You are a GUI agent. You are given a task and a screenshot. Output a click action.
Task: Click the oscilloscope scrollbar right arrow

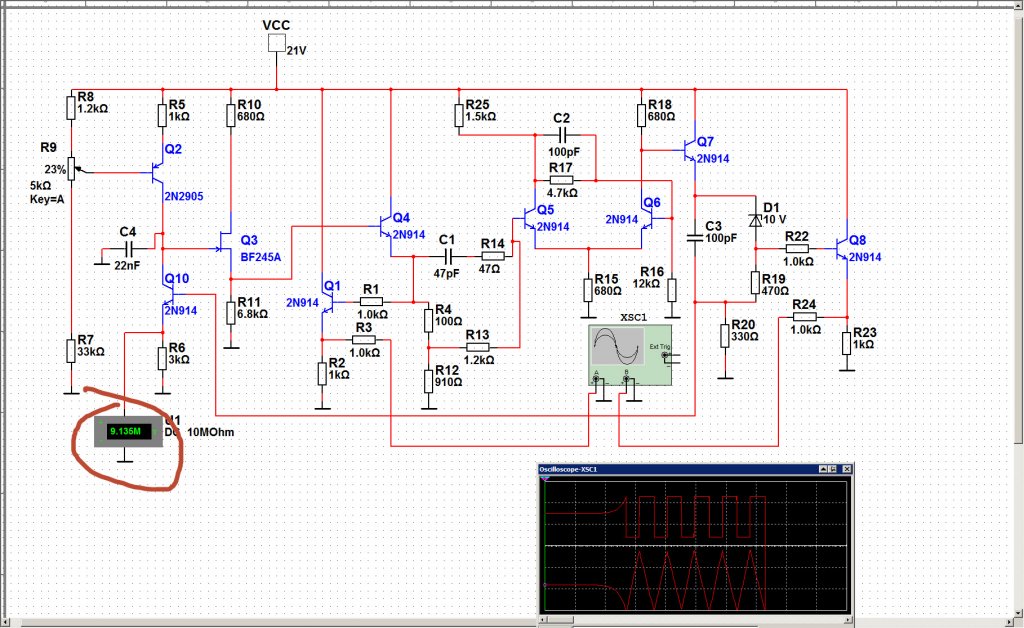[x=849, y=618]
